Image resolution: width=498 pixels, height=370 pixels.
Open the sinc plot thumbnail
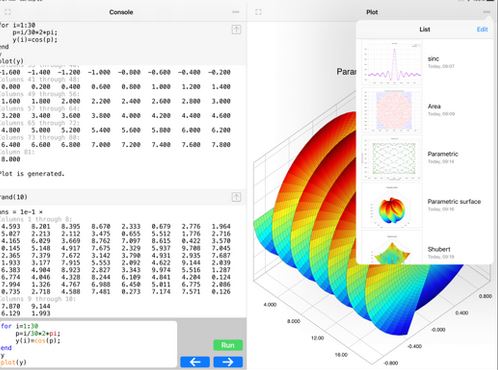[x=392, y=63]
